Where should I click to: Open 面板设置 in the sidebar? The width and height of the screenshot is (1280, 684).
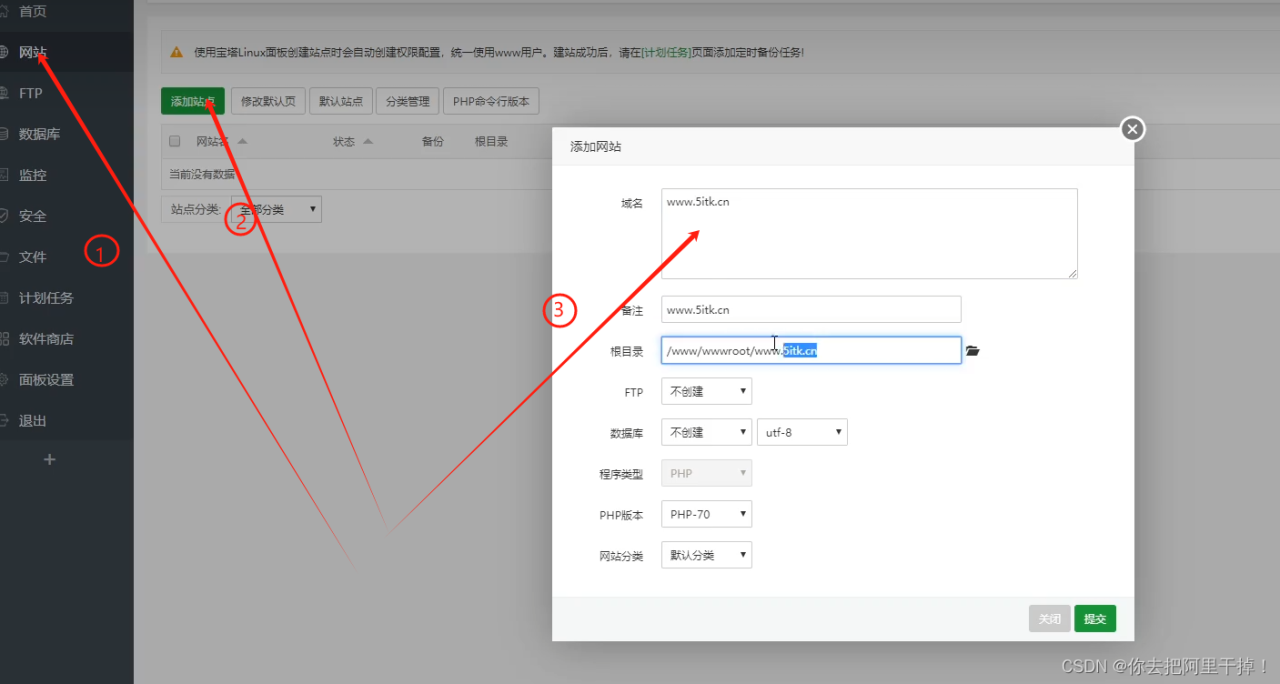(x=46, y=380)
